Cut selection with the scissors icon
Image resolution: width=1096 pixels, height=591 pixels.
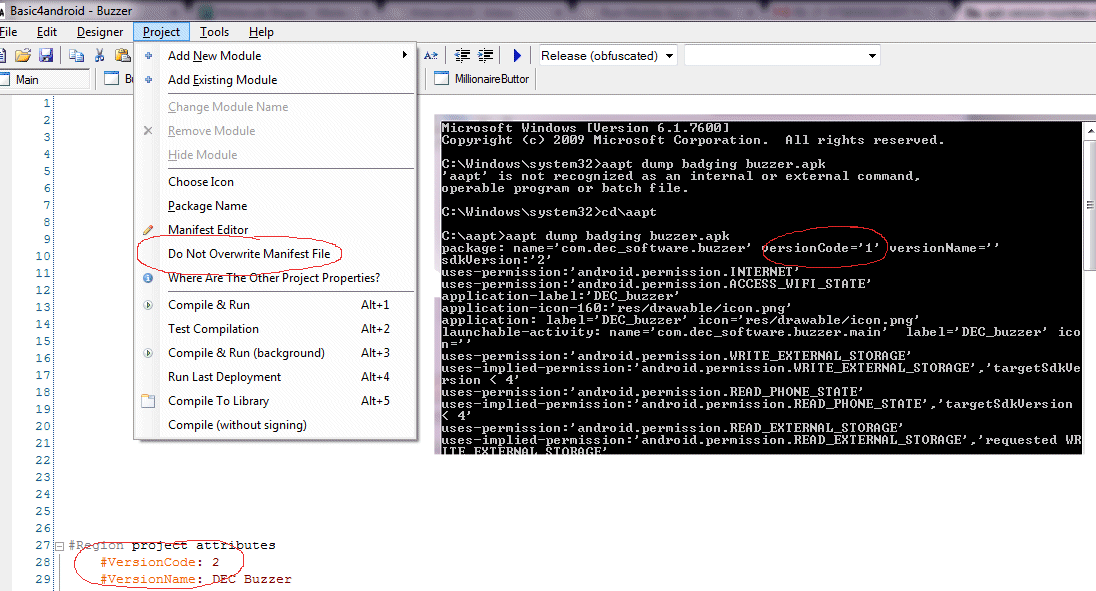tap(99, 55)
